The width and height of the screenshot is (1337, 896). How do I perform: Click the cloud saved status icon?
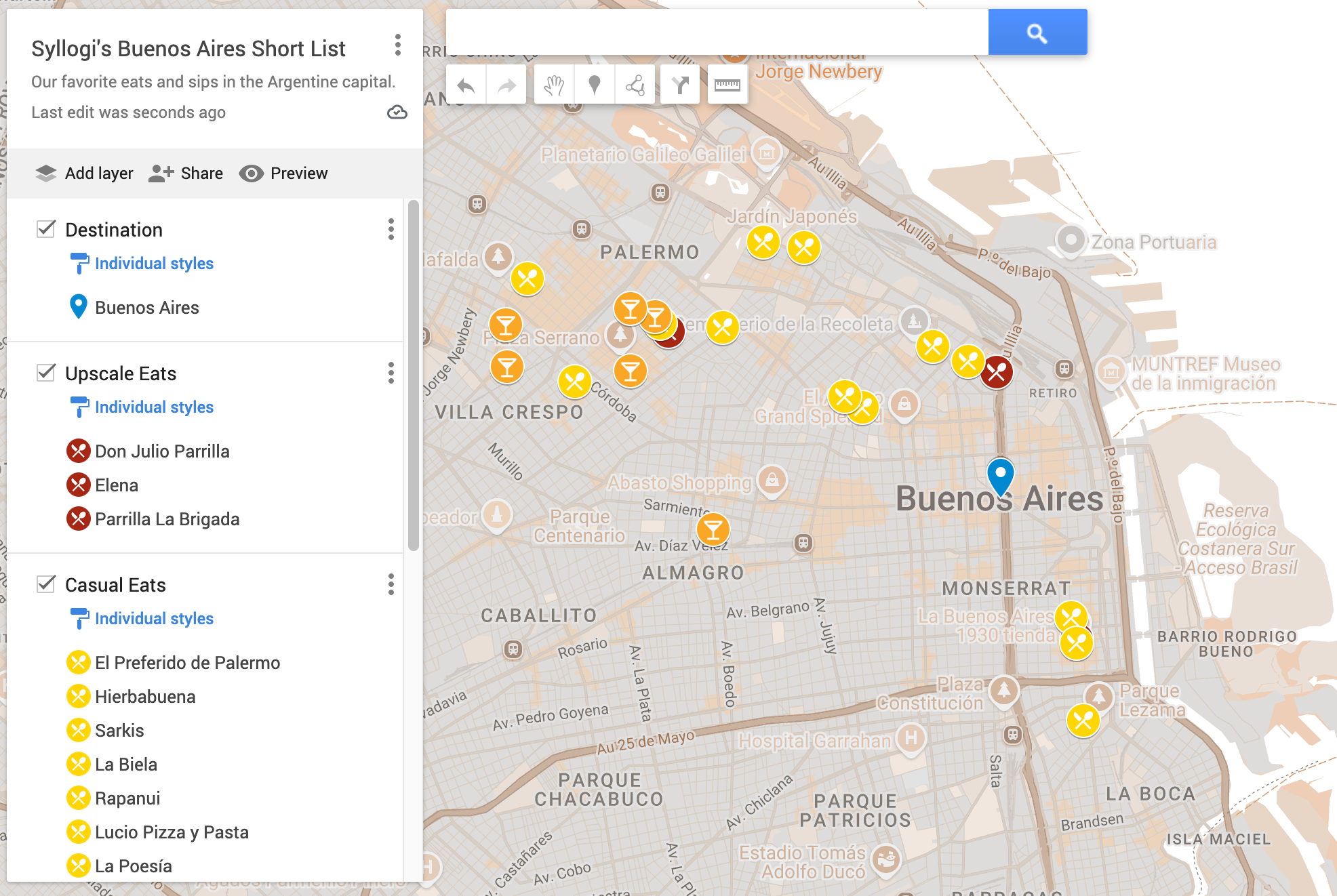397,113
